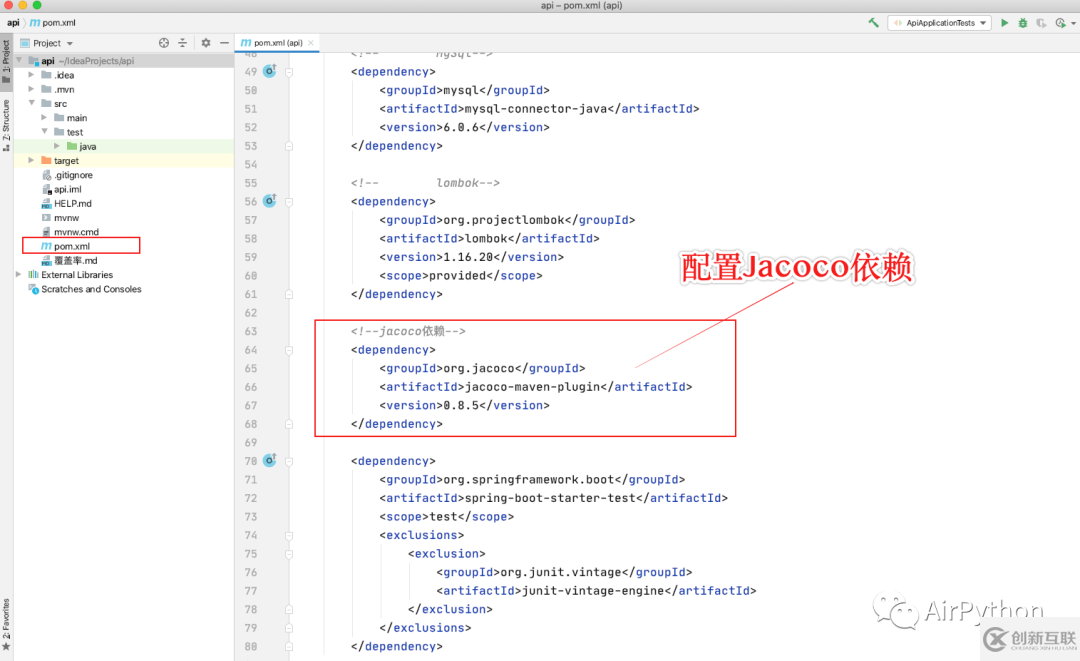Viewport: 1080px width, 661px height.
Task: Hide the Project panel with the minus icon
Action: (224, 43)
